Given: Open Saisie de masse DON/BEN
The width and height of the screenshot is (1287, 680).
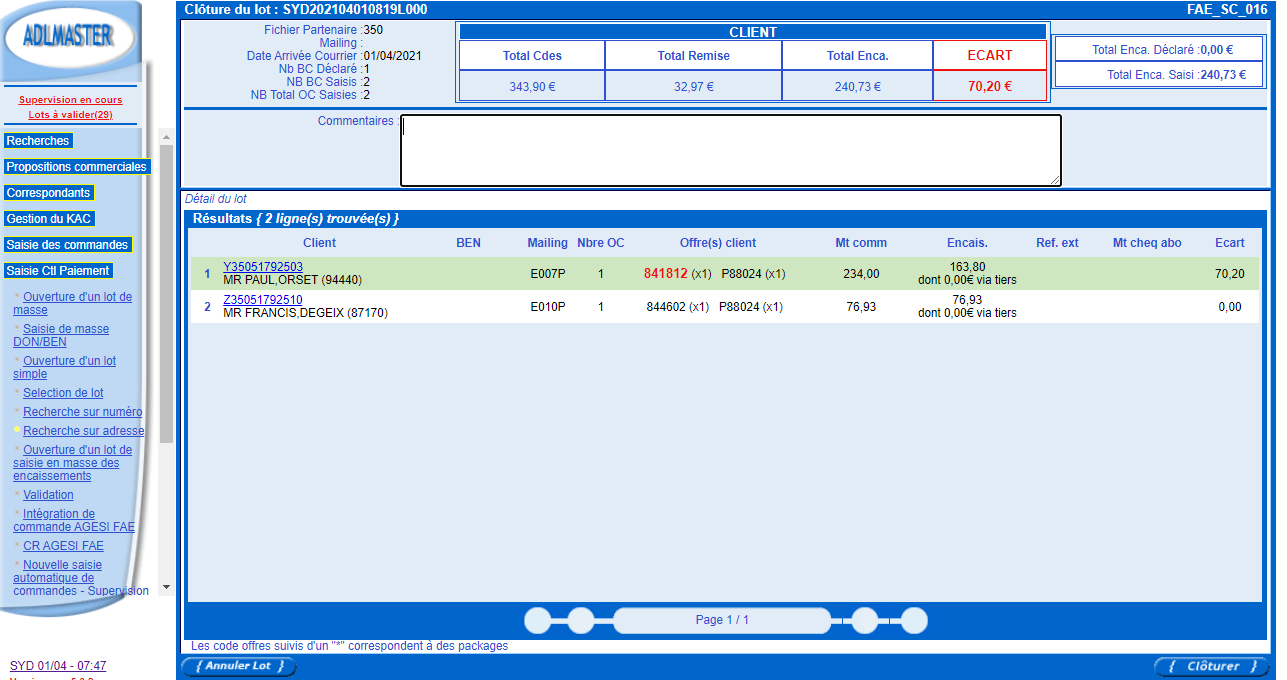Looking at the screenshot, I should [61, 335].
